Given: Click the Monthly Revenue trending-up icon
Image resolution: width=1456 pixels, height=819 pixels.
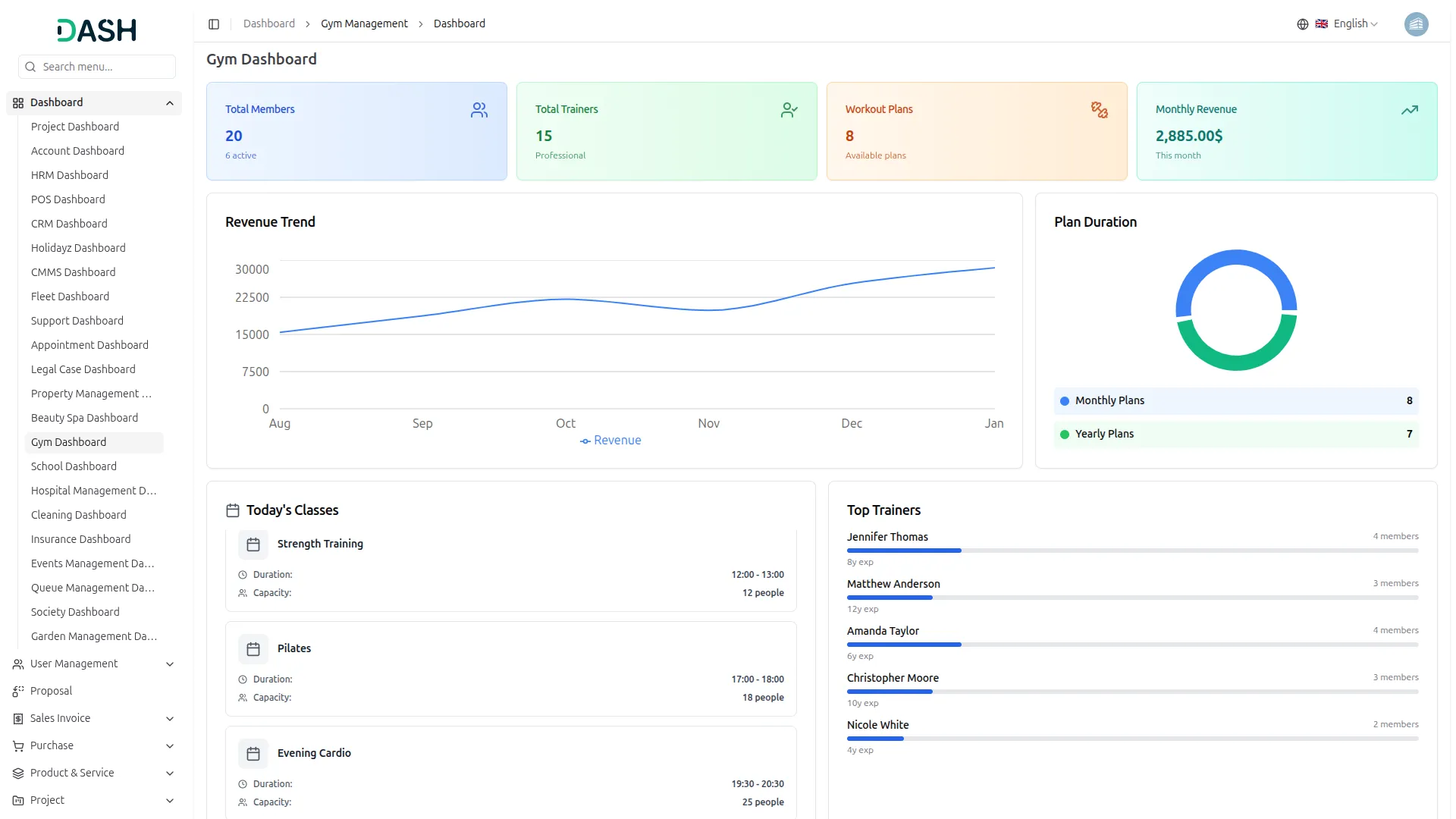Looking at the screenshot, I should [x=1409, y=110].
